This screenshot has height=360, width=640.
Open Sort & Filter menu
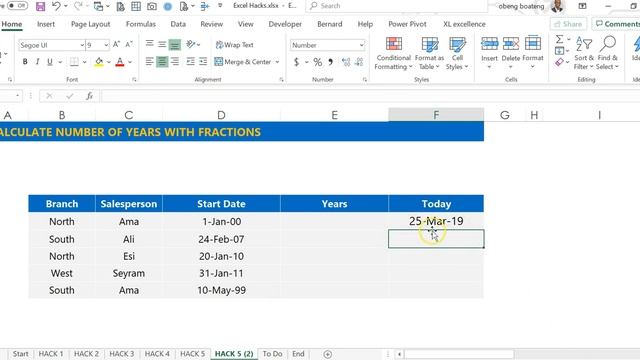coord(584,53)
